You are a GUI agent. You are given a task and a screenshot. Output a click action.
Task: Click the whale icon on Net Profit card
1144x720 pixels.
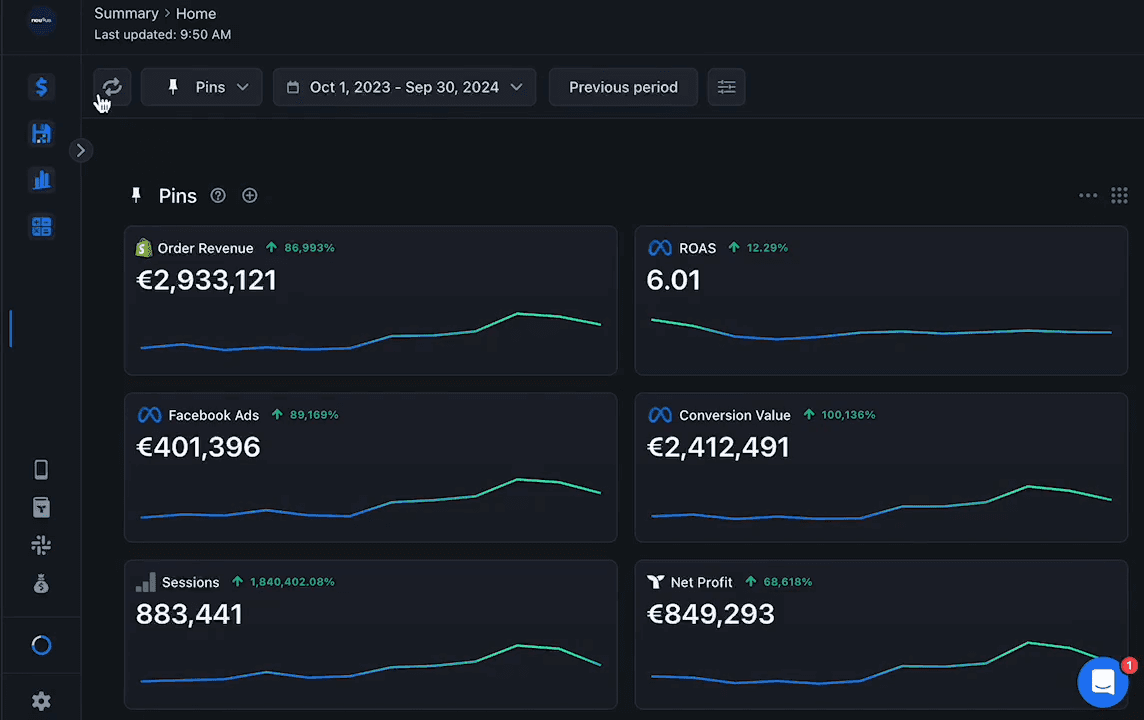tap(656, 582)
